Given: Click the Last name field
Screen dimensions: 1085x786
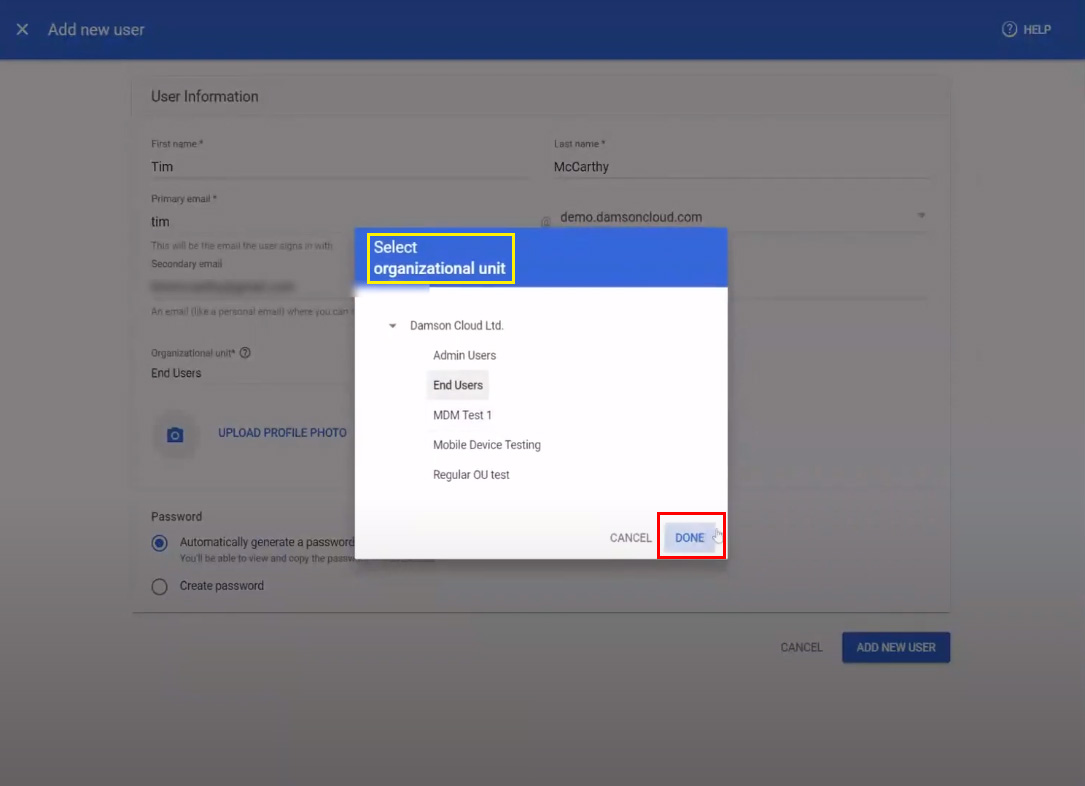Looking at the screenshot, I should [740, 167].
